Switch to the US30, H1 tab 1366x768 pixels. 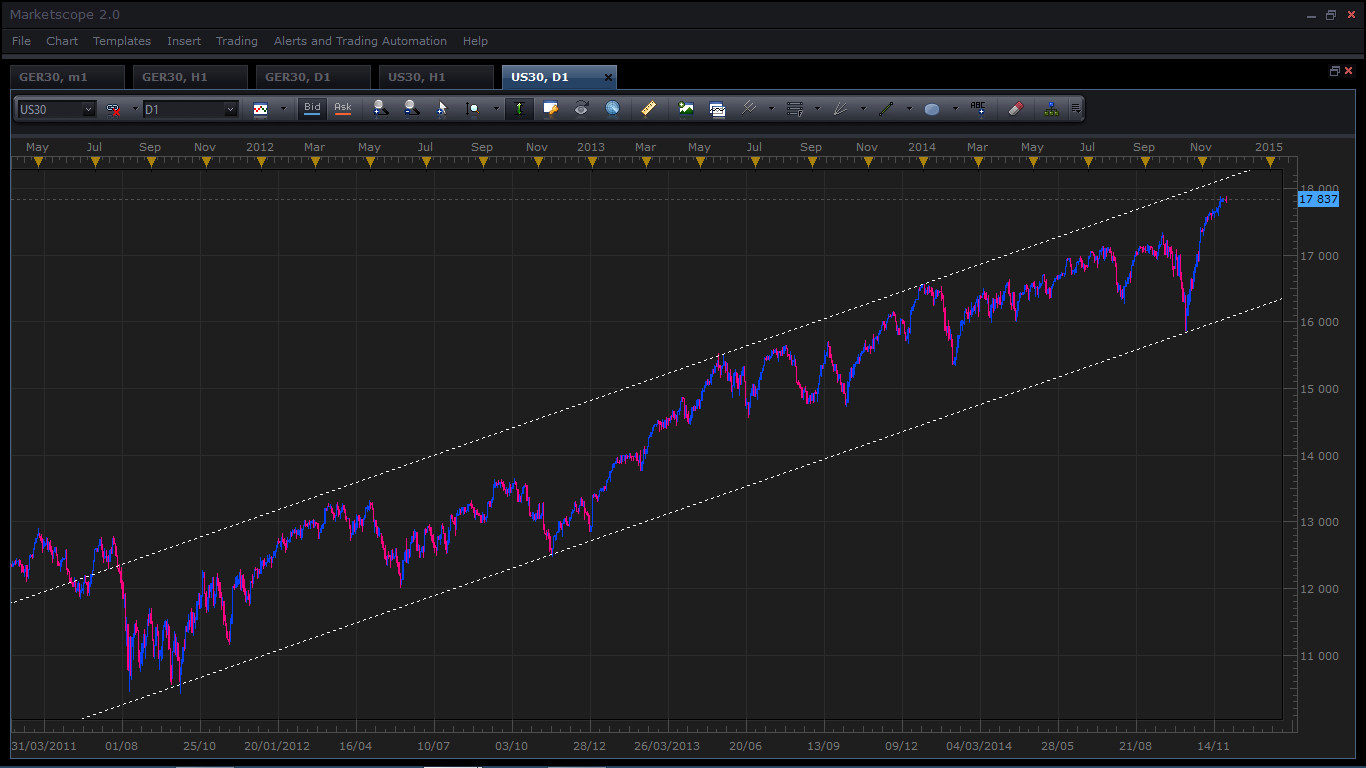[x=436, y=77]
